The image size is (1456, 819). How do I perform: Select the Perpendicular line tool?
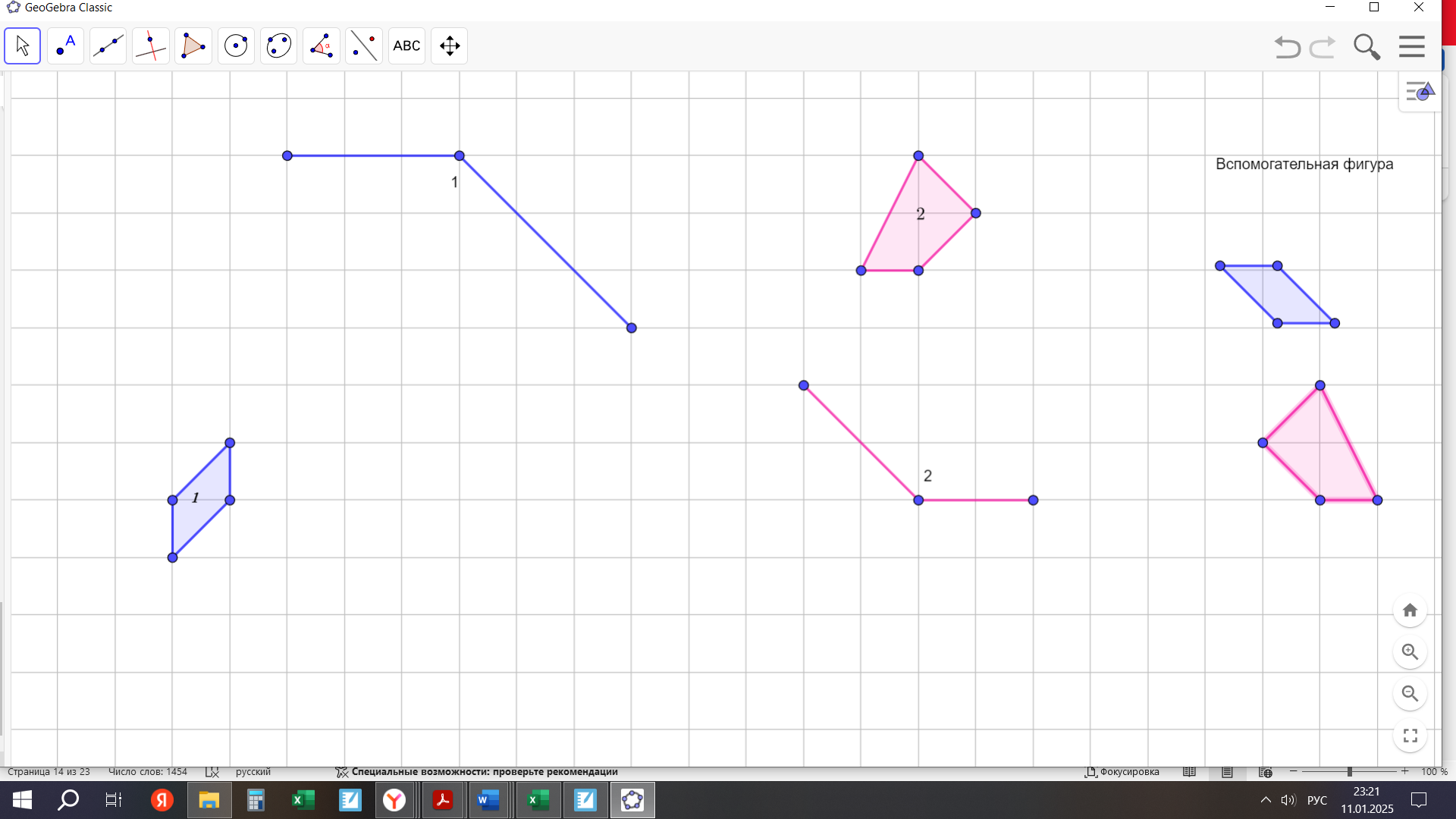tap(151, 46)
